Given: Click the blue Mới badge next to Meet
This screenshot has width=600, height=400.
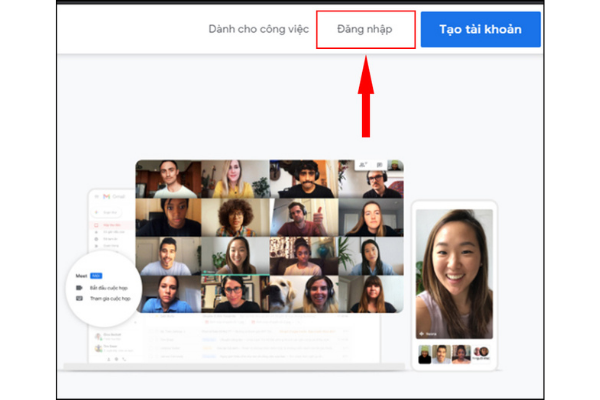Looking at the screenshot, I should (x=96, y=276).
